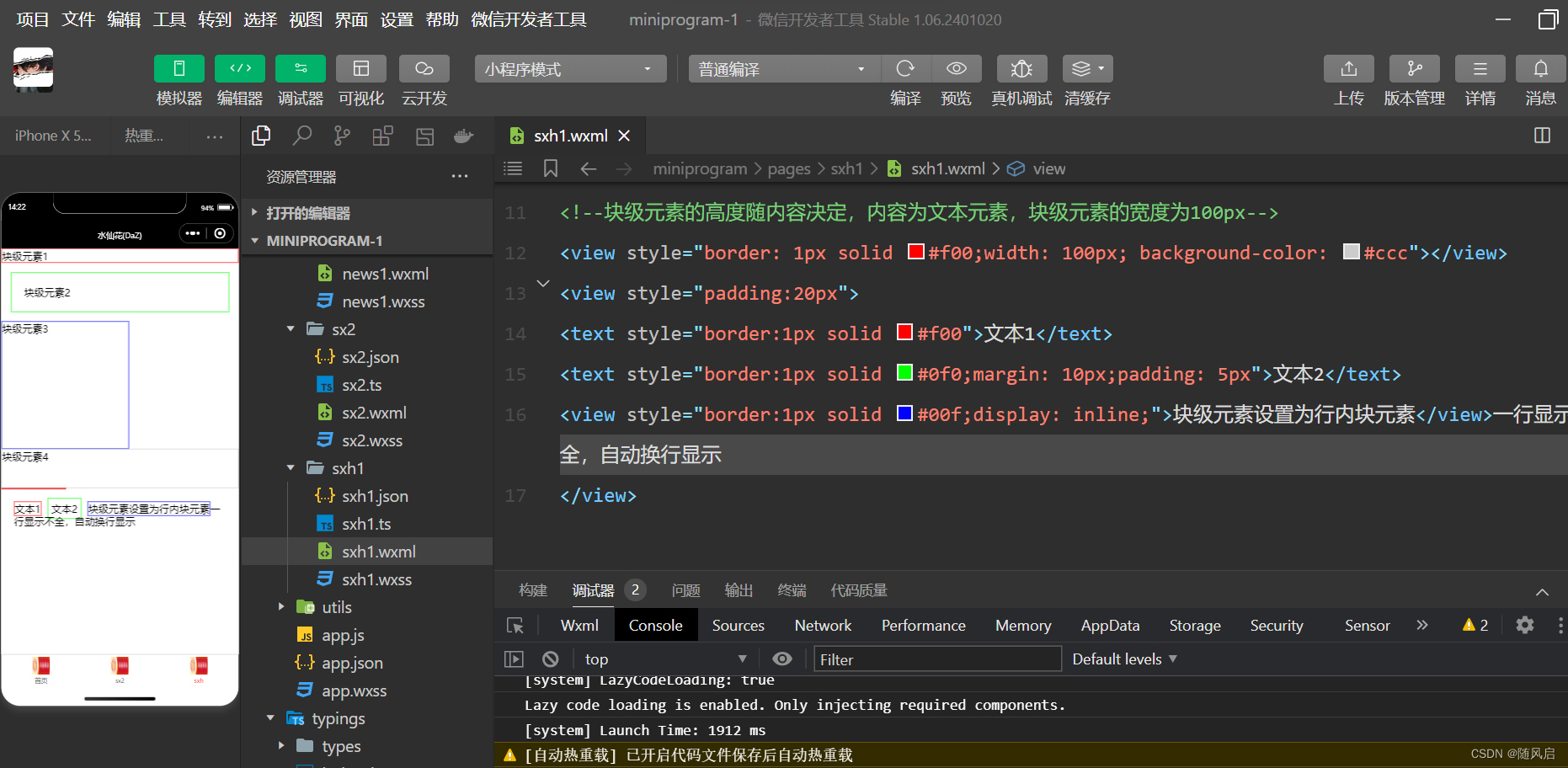Open version management icon
The width and height of the screenshot is (1568, 768).
(1414, 68)
